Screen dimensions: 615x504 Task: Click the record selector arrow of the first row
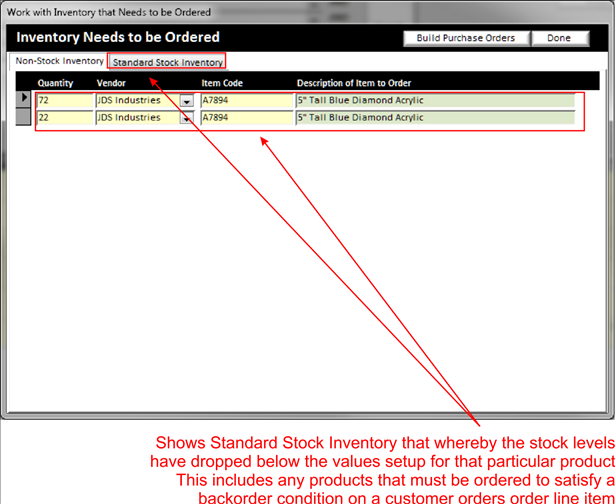click(x=24, y=98)
